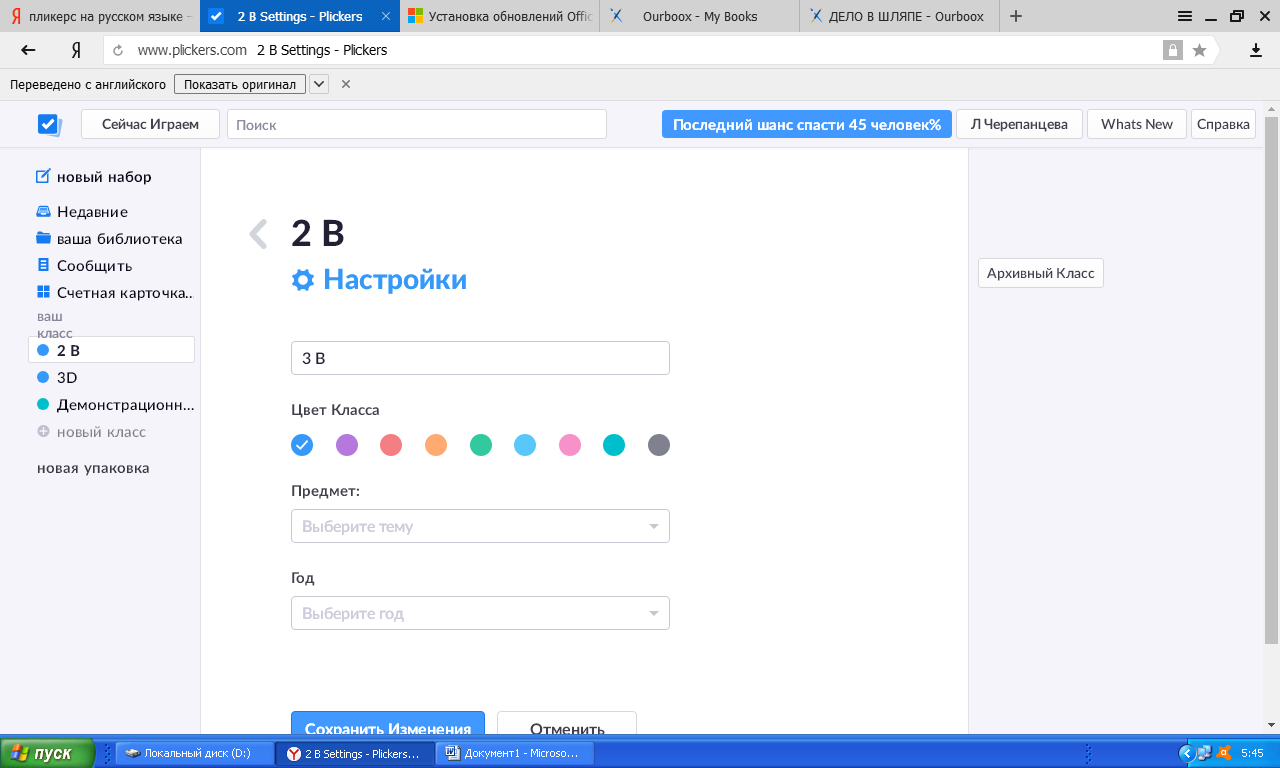Choose the selected blue class color
Screen dimensions: 1280x768
(302, 445)
